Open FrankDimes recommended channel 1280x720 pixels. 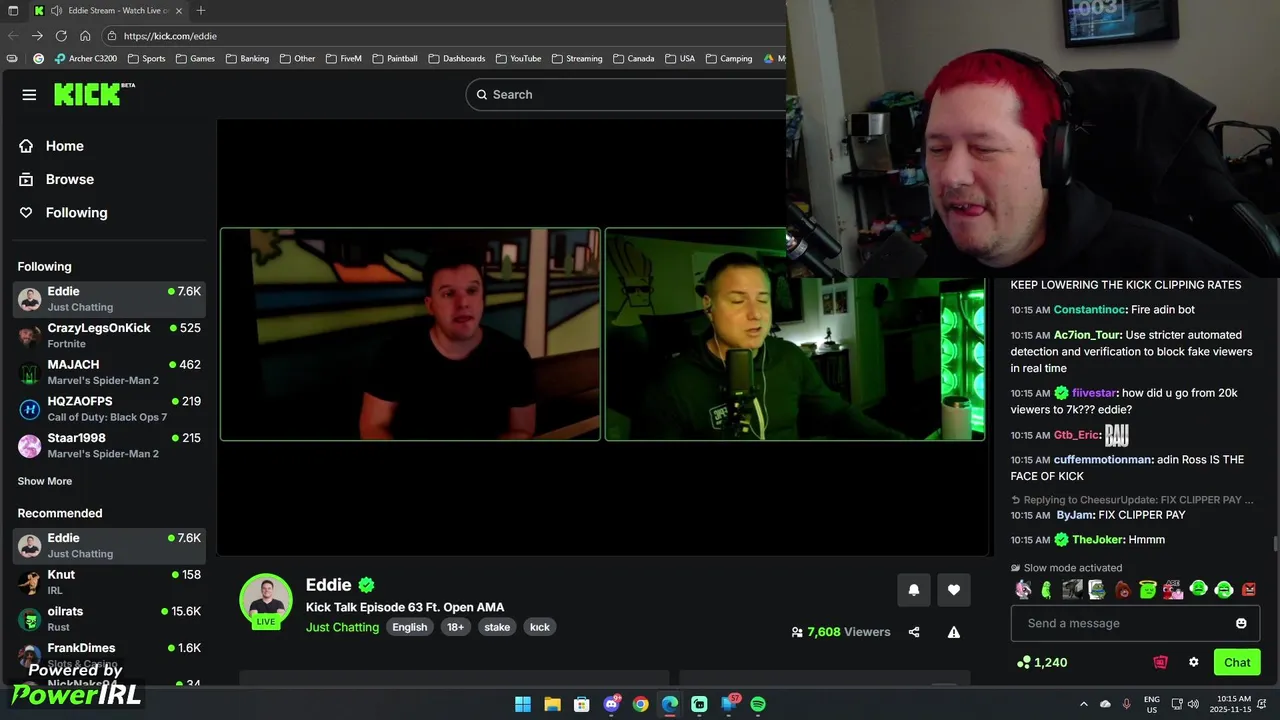point(109,655)
